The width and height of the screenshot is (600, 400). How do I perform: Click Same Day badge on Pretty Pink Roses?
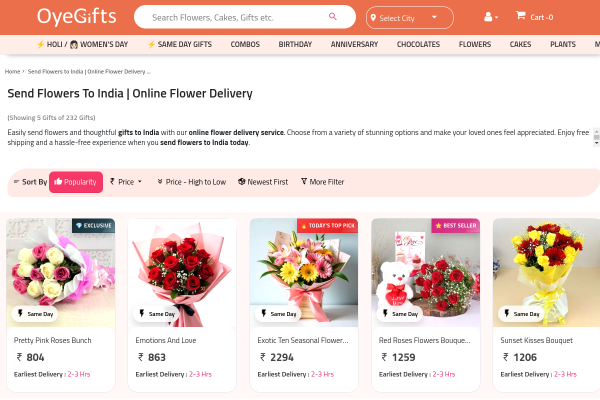click(x=36, y=313)
